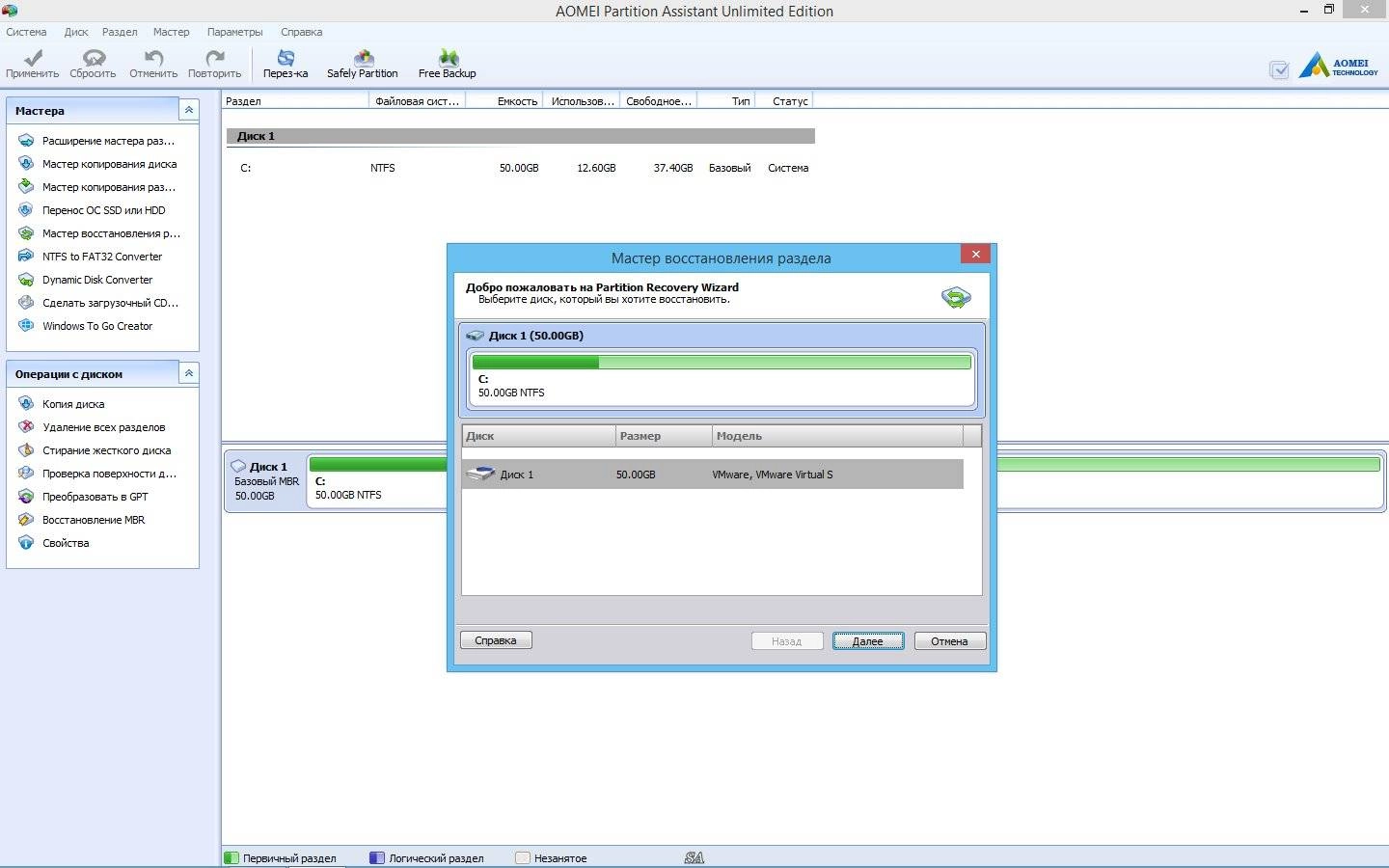This screenshot has height=868, width=1389.
Task: Open Windows To Go Creator
Action: pyautogui.click(x=86, y=326)
